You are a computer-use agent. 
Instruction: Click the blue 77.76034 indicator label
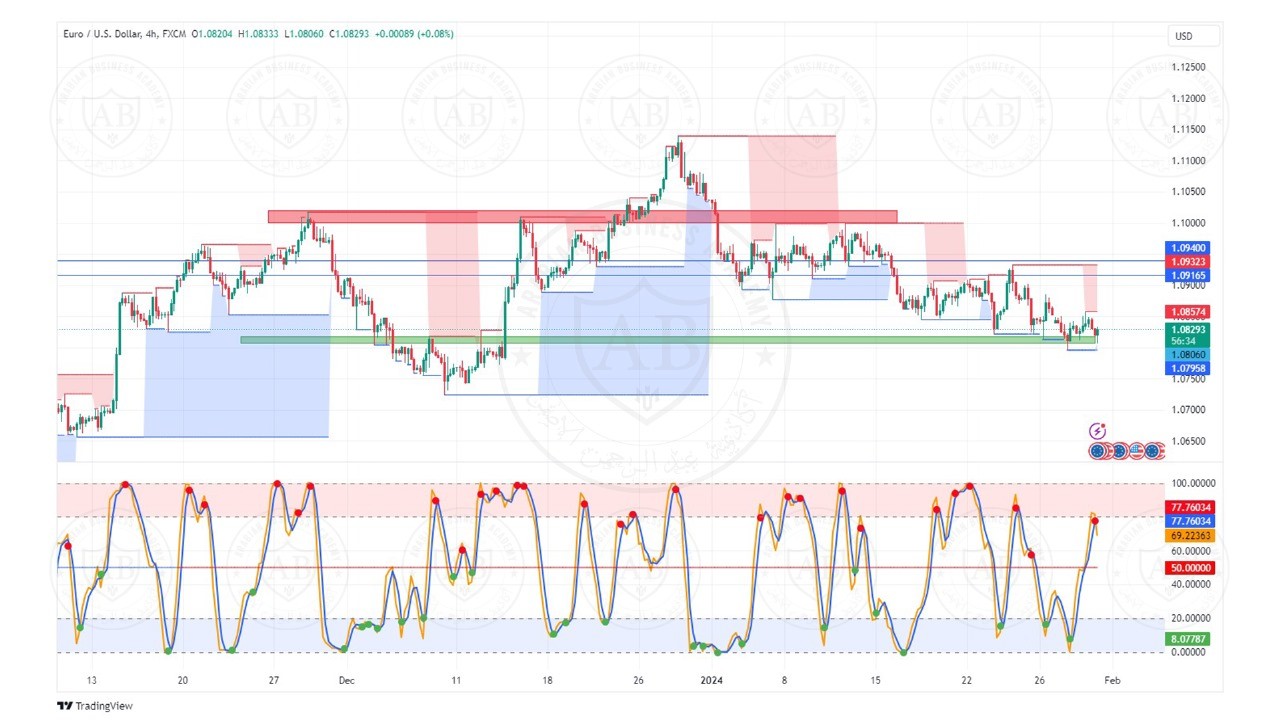(x=1189, y=521)
